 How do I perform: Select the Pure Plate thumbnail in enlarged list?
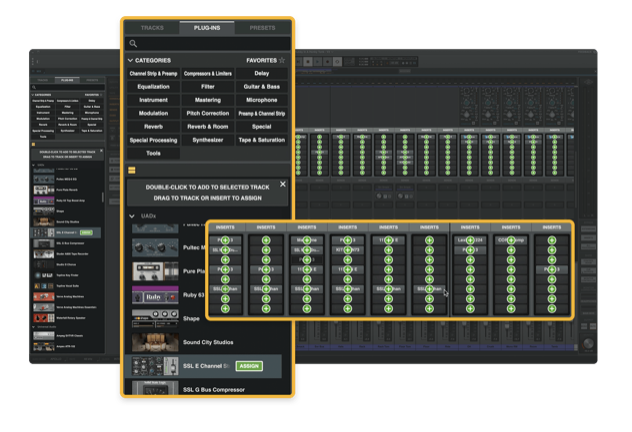tap(155, 271)
